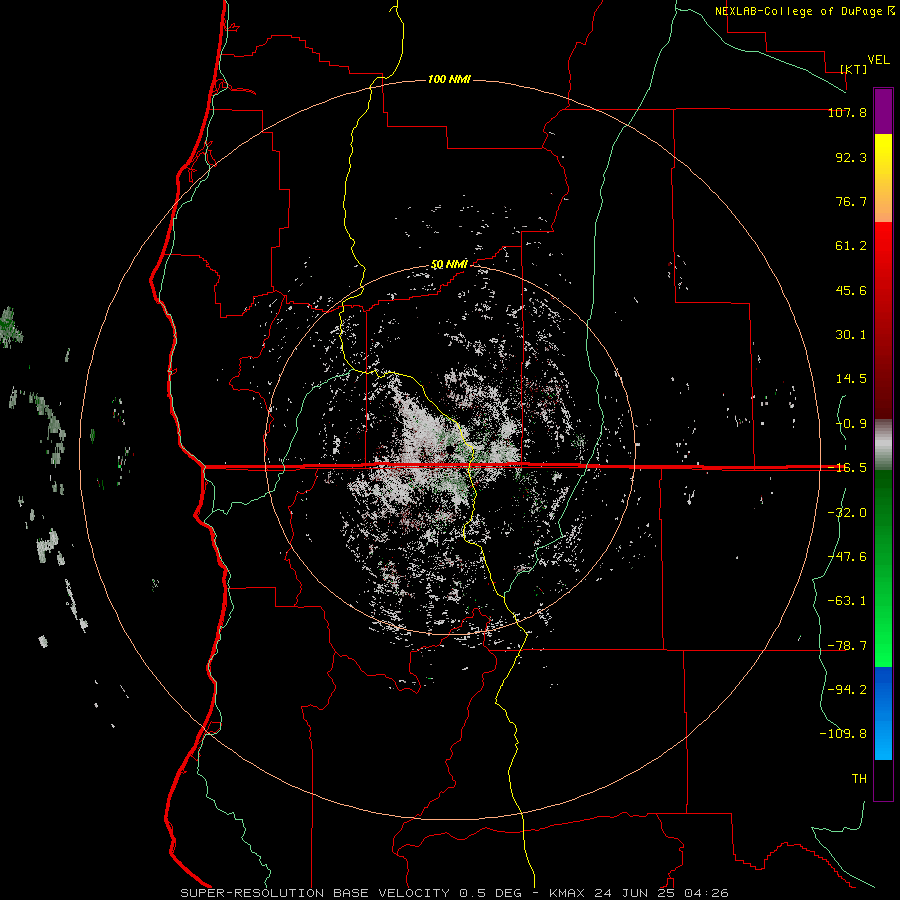Click the gray near-zero segment of color bar

point(883,445)
